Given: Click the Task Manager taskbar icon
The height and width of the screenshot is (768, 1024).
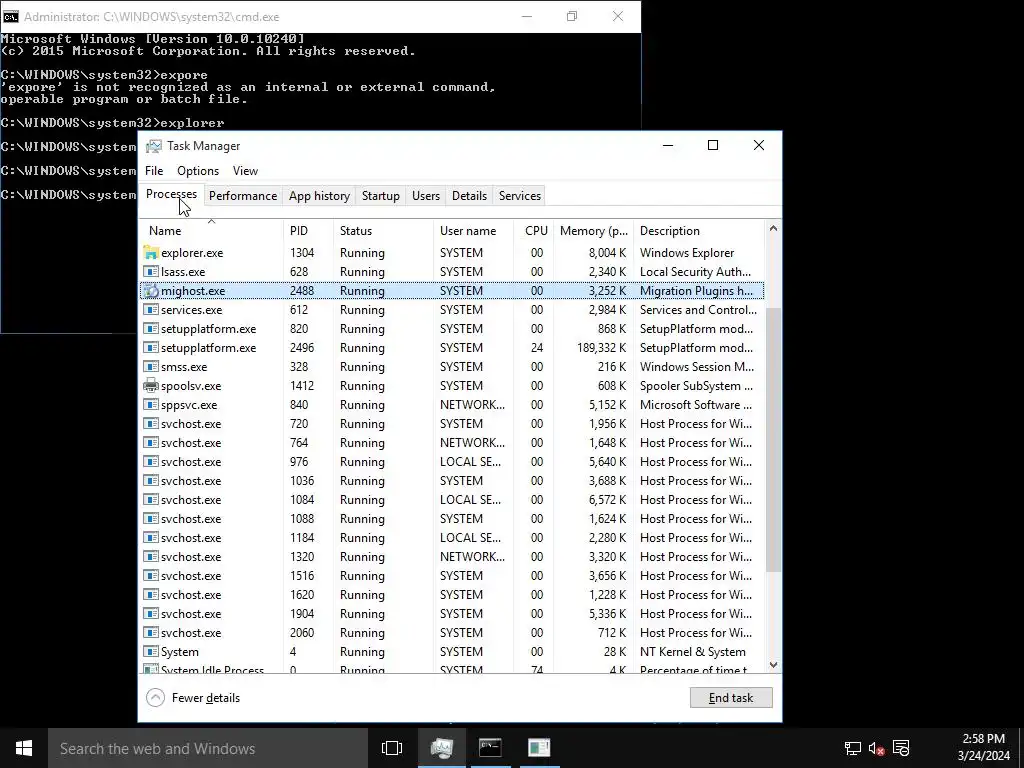Looking at the screenshot, I should pyautogui.click(x=442, y=748).
